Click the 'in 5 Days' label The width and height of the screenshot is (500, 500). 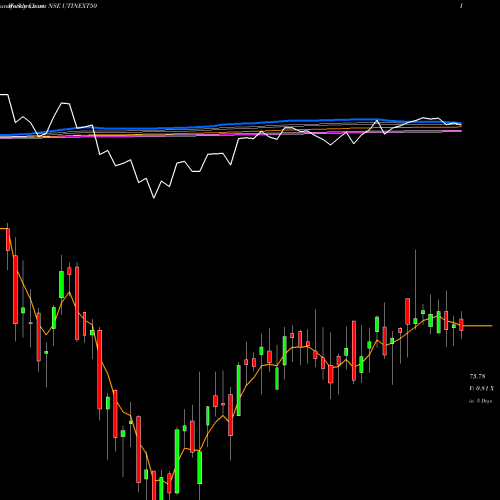(480, 401)
